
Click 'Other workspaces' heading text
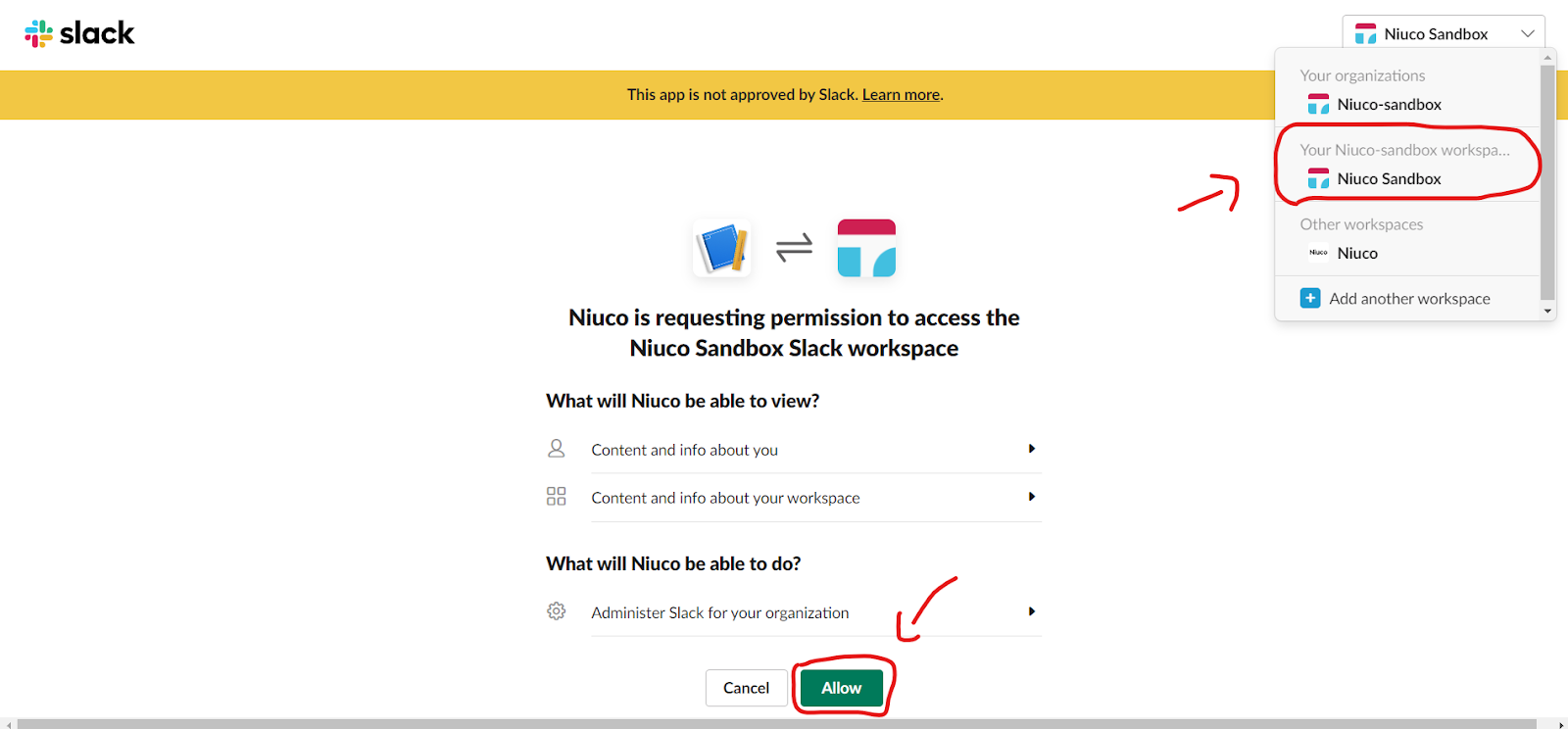(x=1361, y=224)
